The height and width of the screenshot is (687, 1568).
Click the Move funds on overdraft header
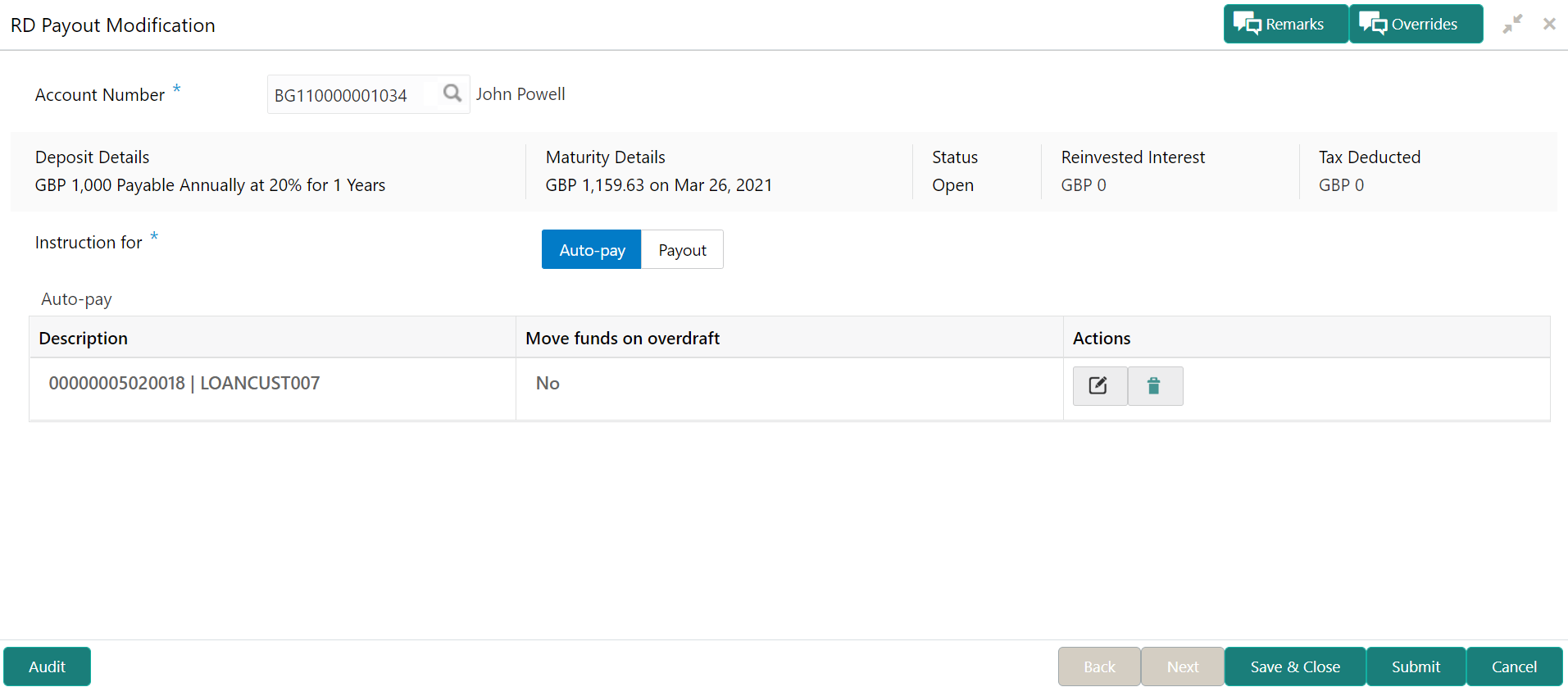(789, 338)
